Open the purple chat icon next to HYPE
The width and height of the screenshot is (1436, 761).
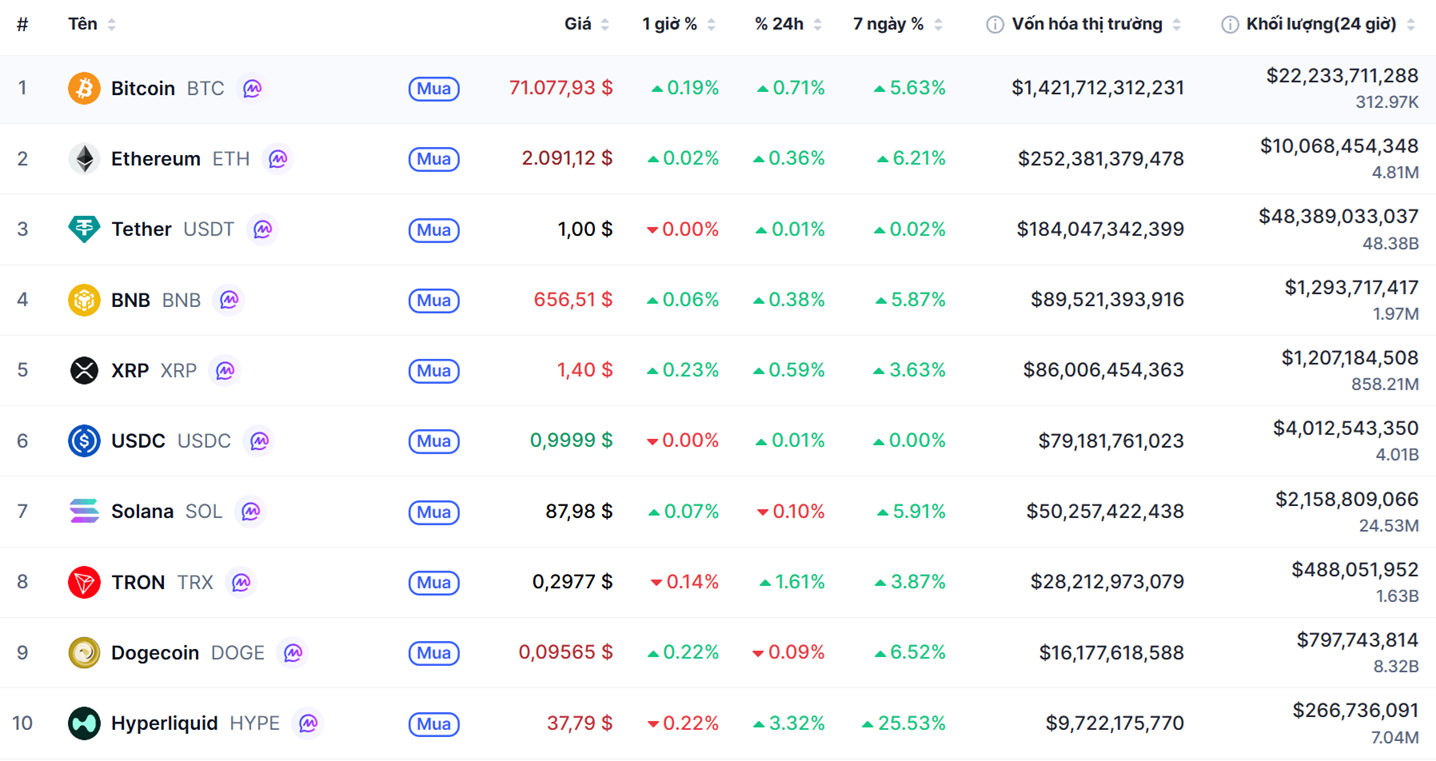tap(308, 723)
